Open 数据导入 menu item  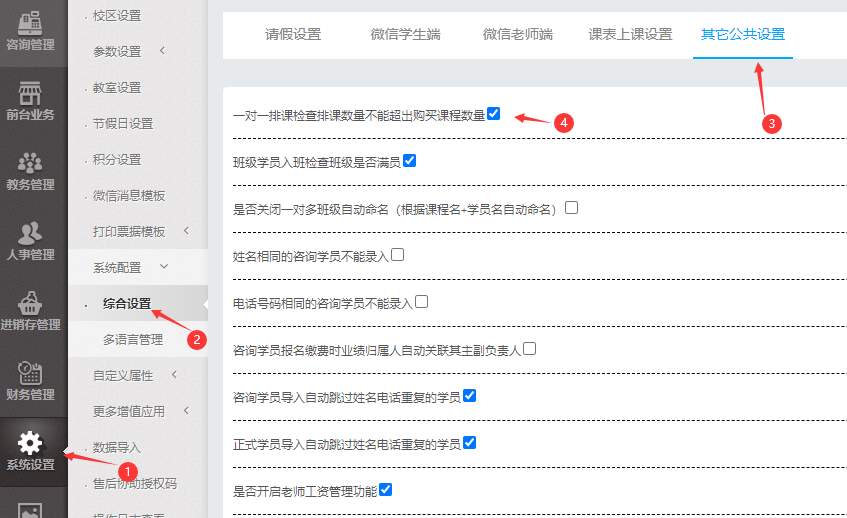(x=117, y=447)
